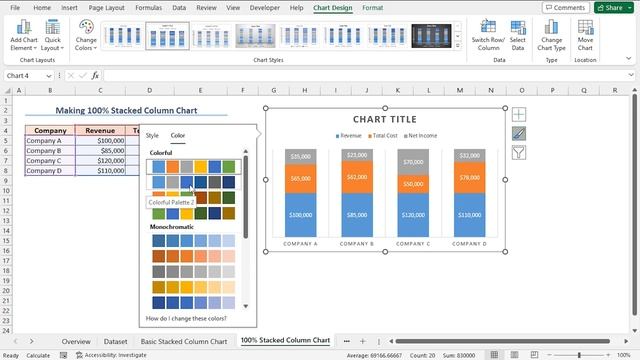Select the blue Monochromatic palette row
The image size is (640, 360).
pyautogui.click(x=193, y=240)
